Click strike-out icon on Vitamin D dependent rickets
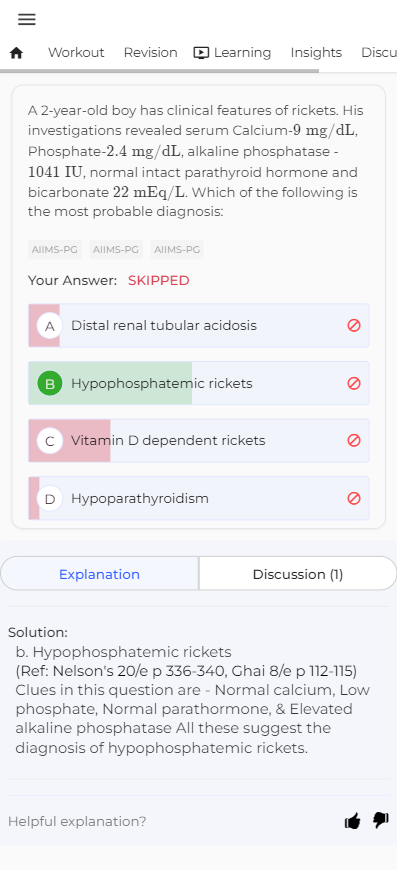 (x=354, y=441)
